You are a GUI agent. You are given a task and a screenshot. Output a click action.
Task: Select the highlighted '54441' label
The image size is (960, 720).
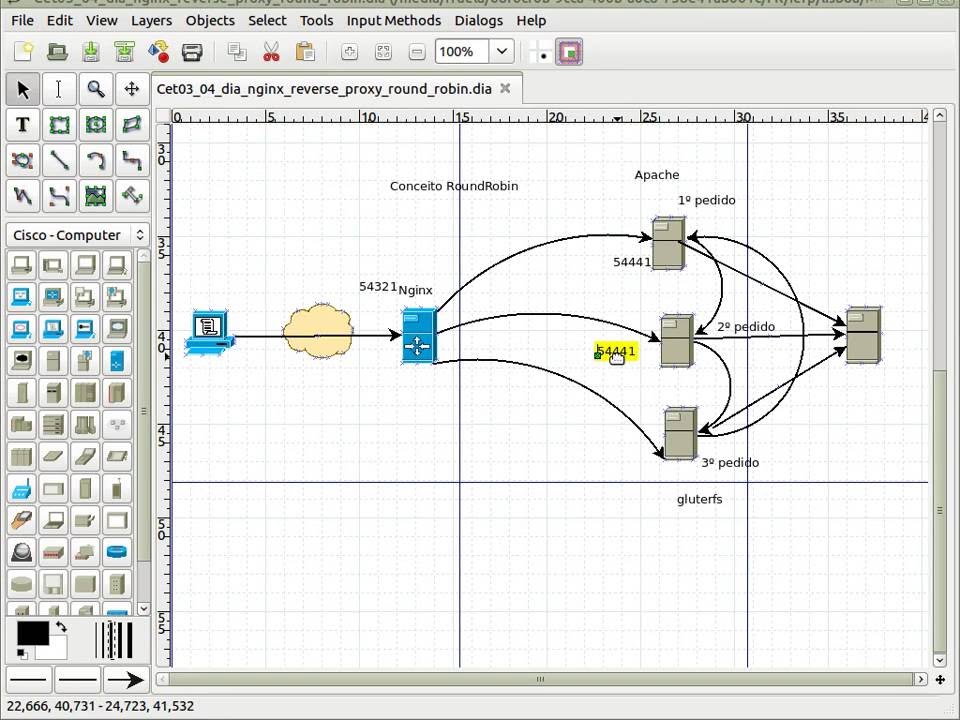616,351
